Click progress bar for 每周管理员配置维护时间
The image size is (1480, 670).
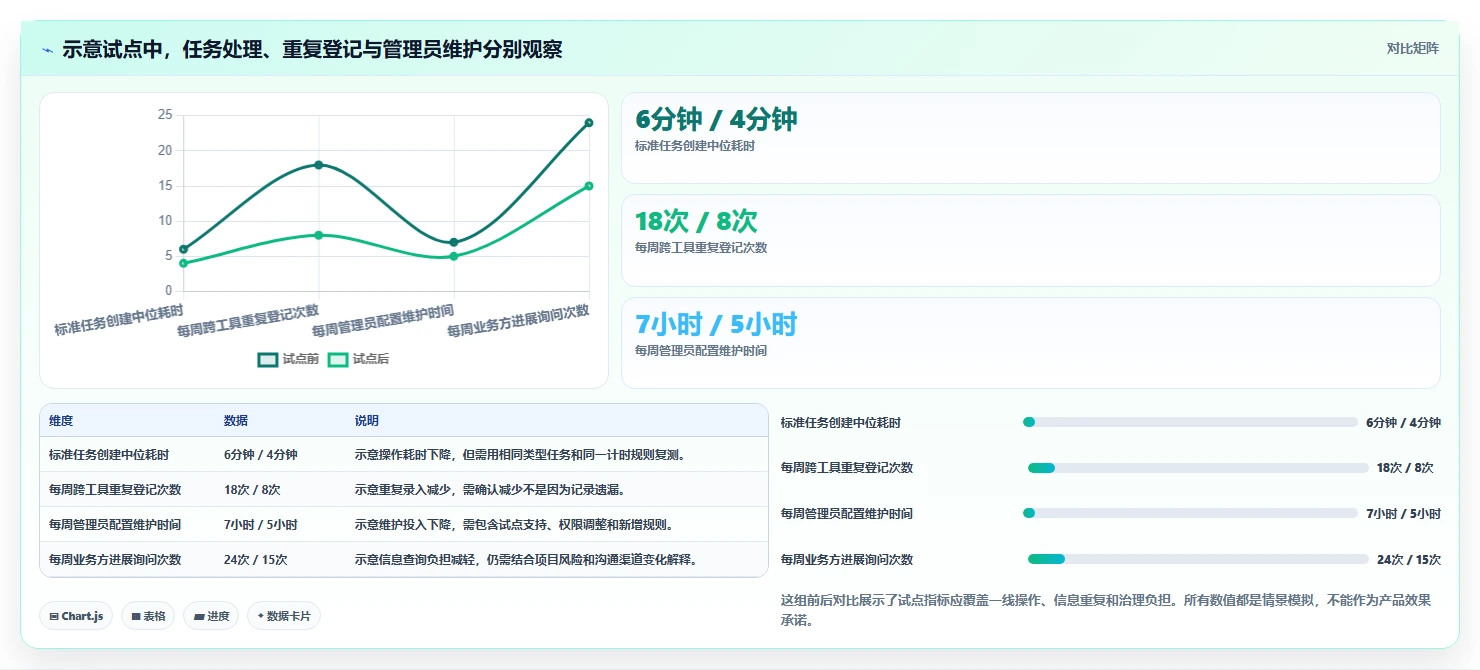1190,513
